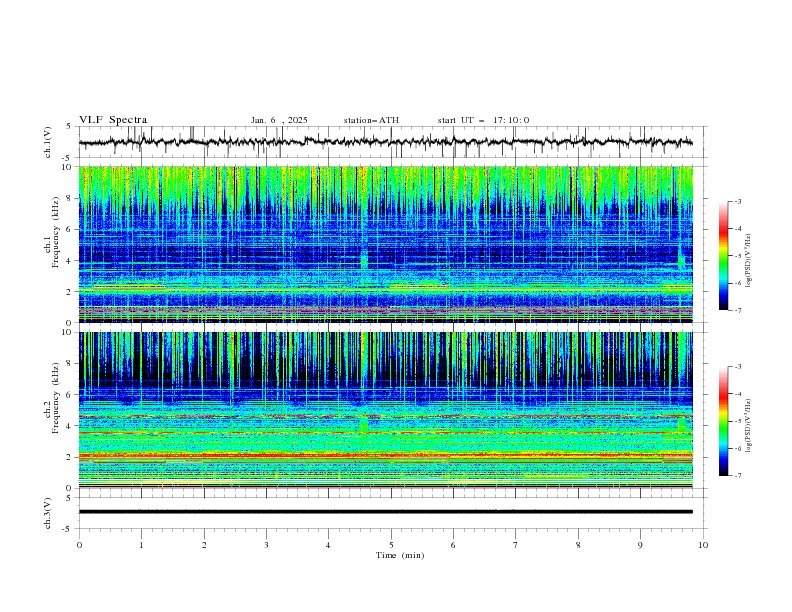792x612 pixels.
Task: Click the ch.1 color scale "log(PSD)(V²/Hz)" label
Action: coord(748,261)
